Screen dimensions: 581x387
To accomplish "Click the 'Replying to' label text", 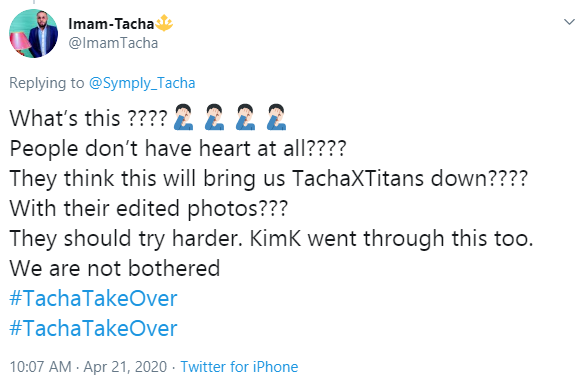I will pyautogui.click(x=47, y=83).
